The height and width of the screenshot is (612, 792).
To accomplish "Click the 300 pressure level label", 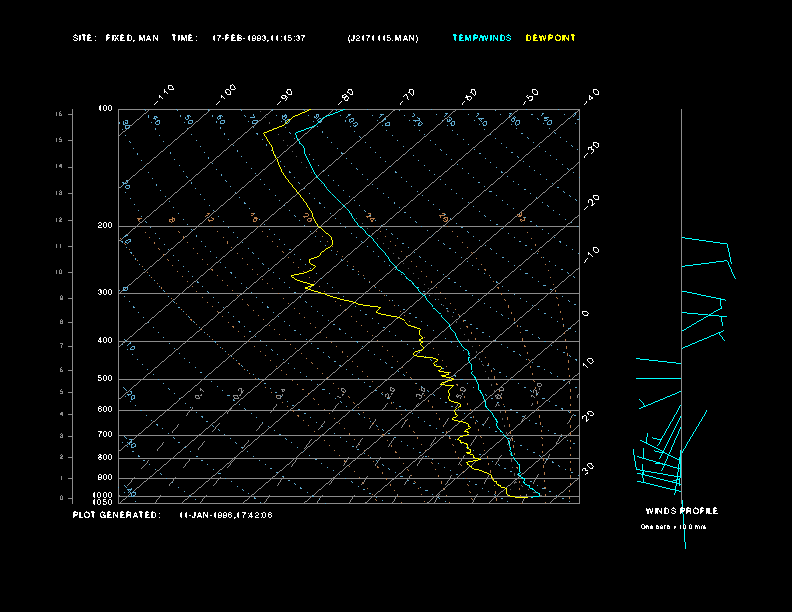I will pyautogui.click(x=105, y=293).
